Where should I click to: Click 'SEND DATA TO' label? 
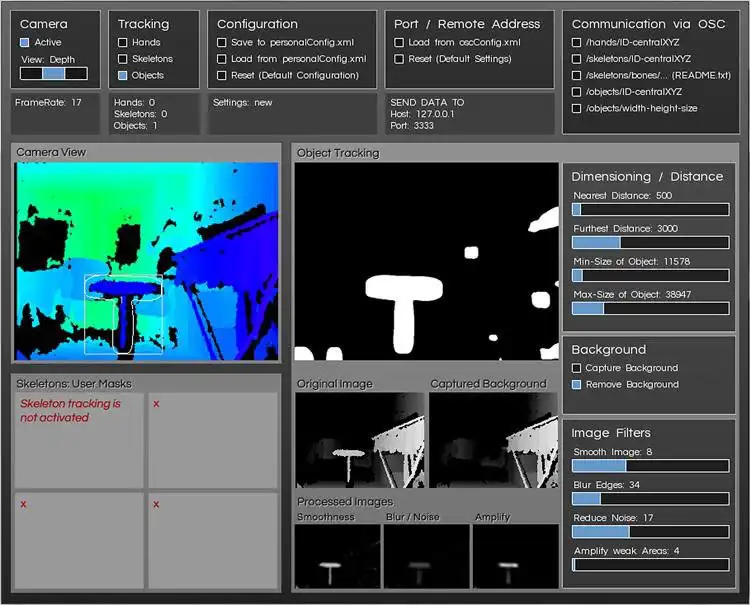click(427, 102)
